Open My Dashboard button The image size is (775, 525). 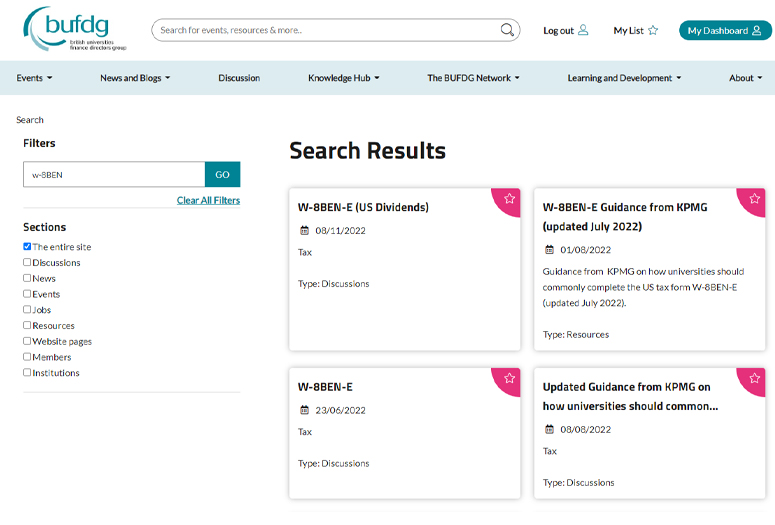pyautogui.click(x=725, y=31)
